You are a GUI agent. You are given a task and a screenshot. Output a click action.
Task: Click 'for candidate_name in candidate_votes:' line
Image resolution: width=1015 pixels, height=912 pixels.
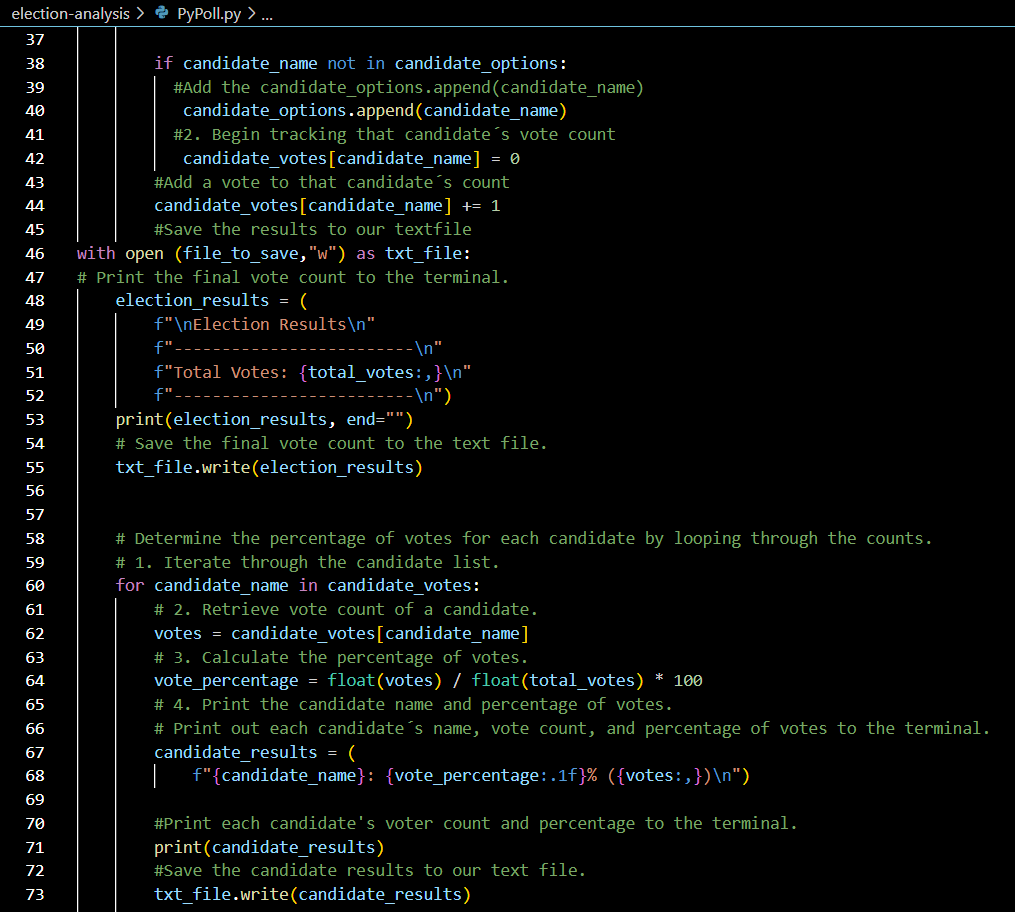pos(298,586)
